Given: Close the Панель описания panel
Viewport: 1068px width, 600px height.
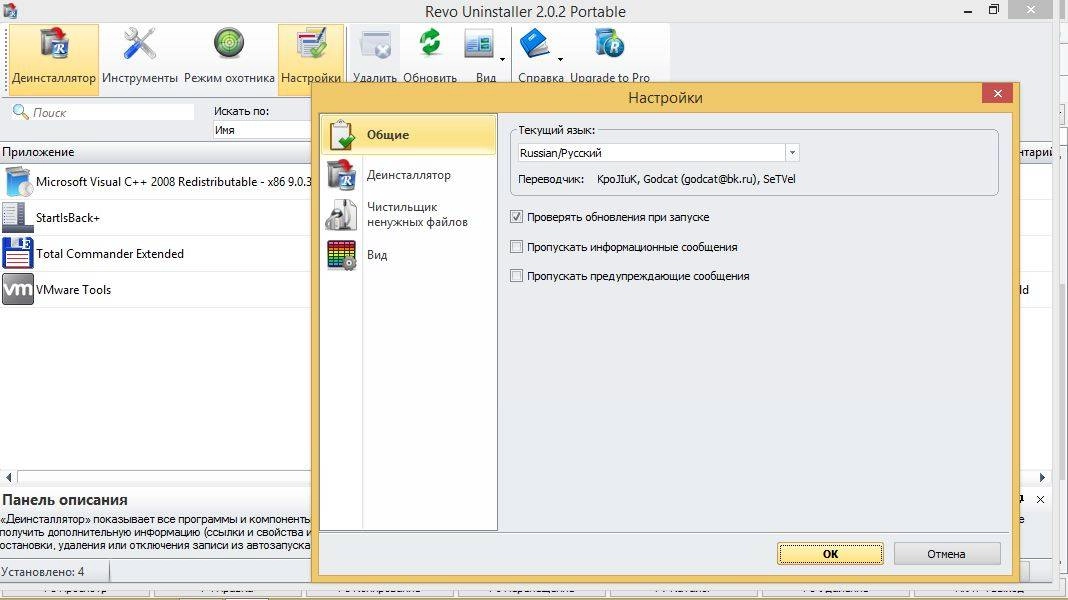Looking at the screenshot, I should [1040, 499].
